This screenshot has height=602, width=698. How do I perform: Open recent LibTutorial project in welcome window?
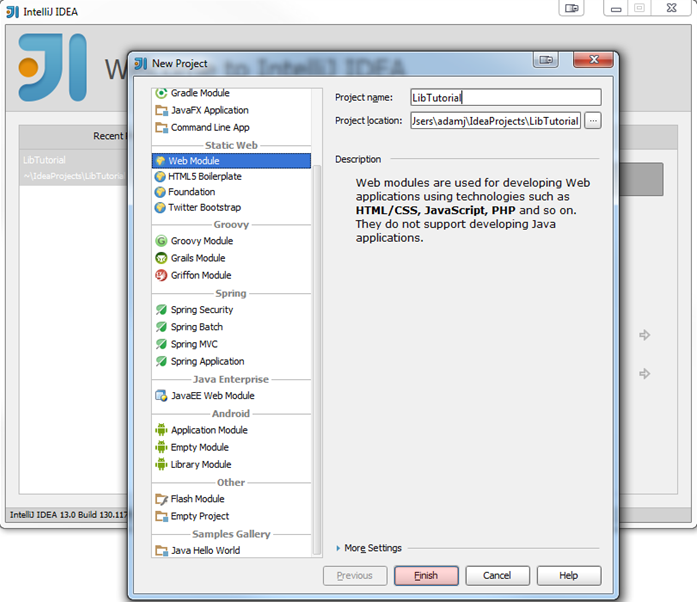coord(73,168)
